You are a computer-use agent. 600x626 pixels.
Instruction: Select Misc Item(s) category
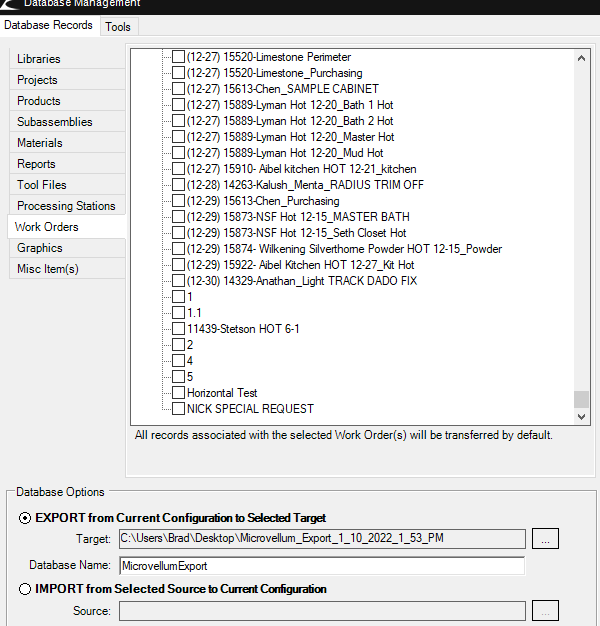point(67,269)
